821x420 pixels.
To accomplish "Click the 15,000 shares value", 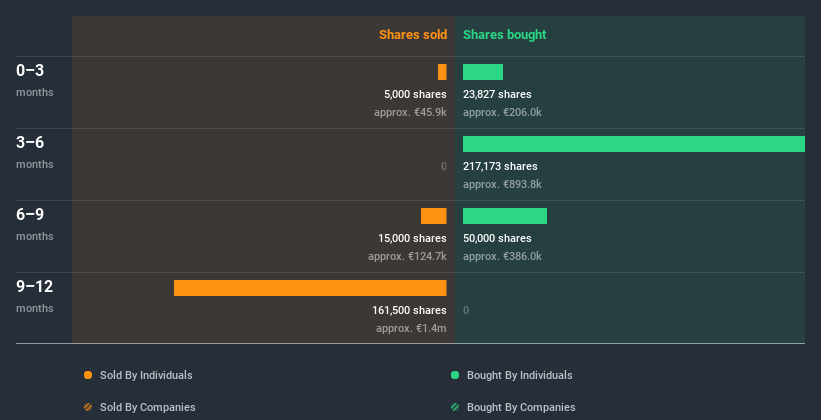I will pyautogui.click(x=412, y=238).
